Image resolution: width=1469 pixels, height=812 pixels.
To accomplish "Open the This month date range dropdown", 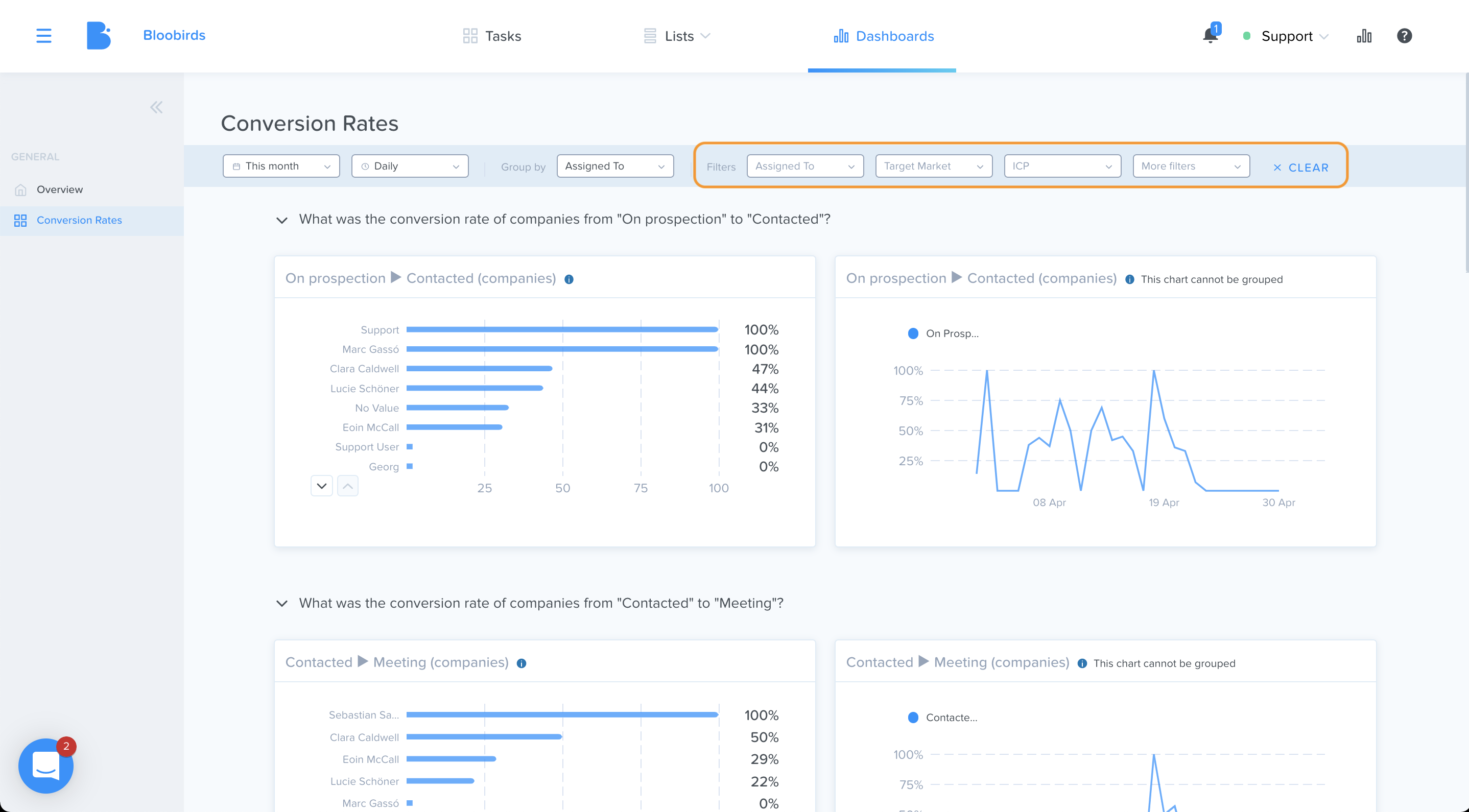I will tap(281, 166).
